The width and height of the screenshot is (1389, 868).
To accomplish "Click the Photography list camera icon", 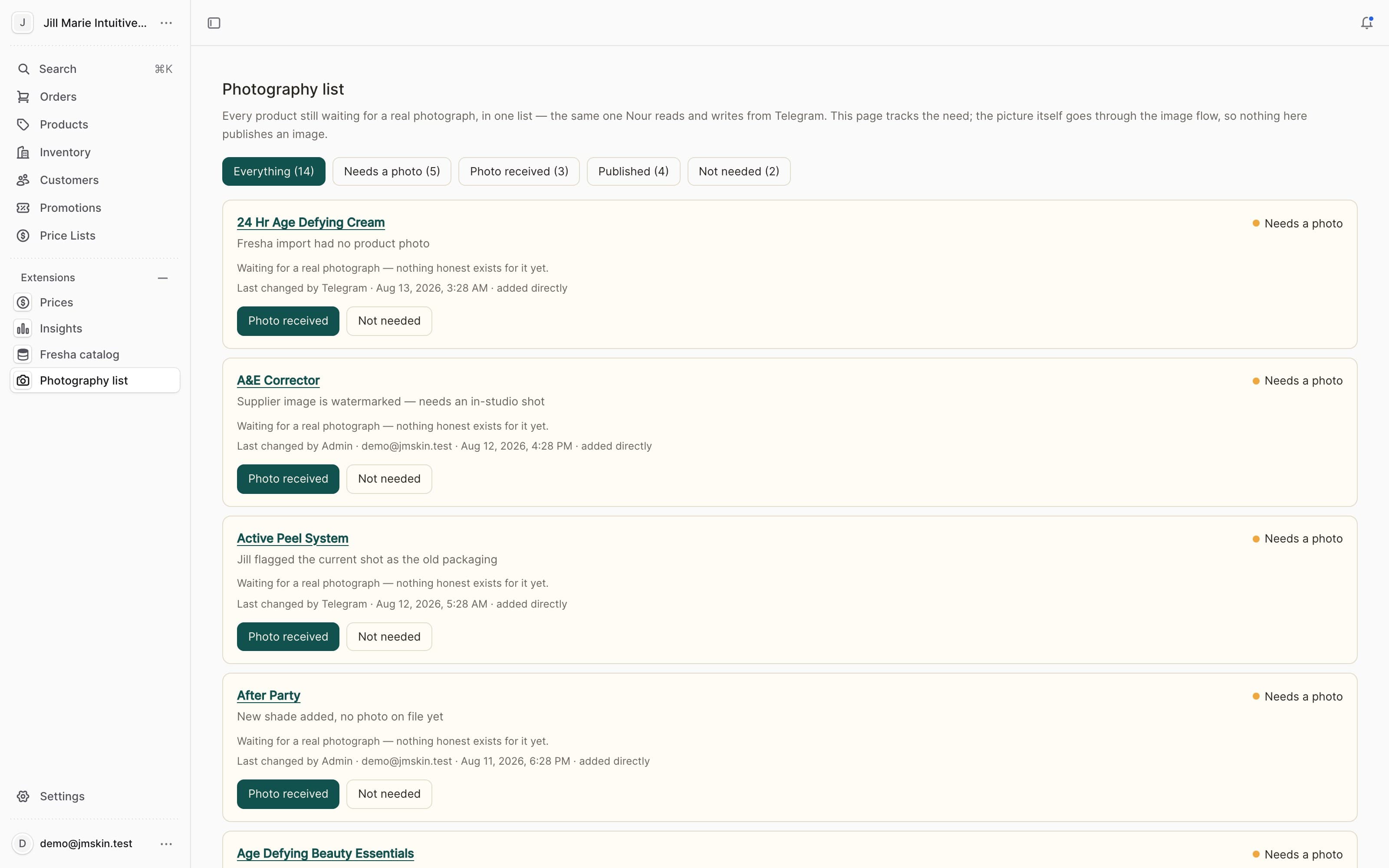I will (23, 381).
